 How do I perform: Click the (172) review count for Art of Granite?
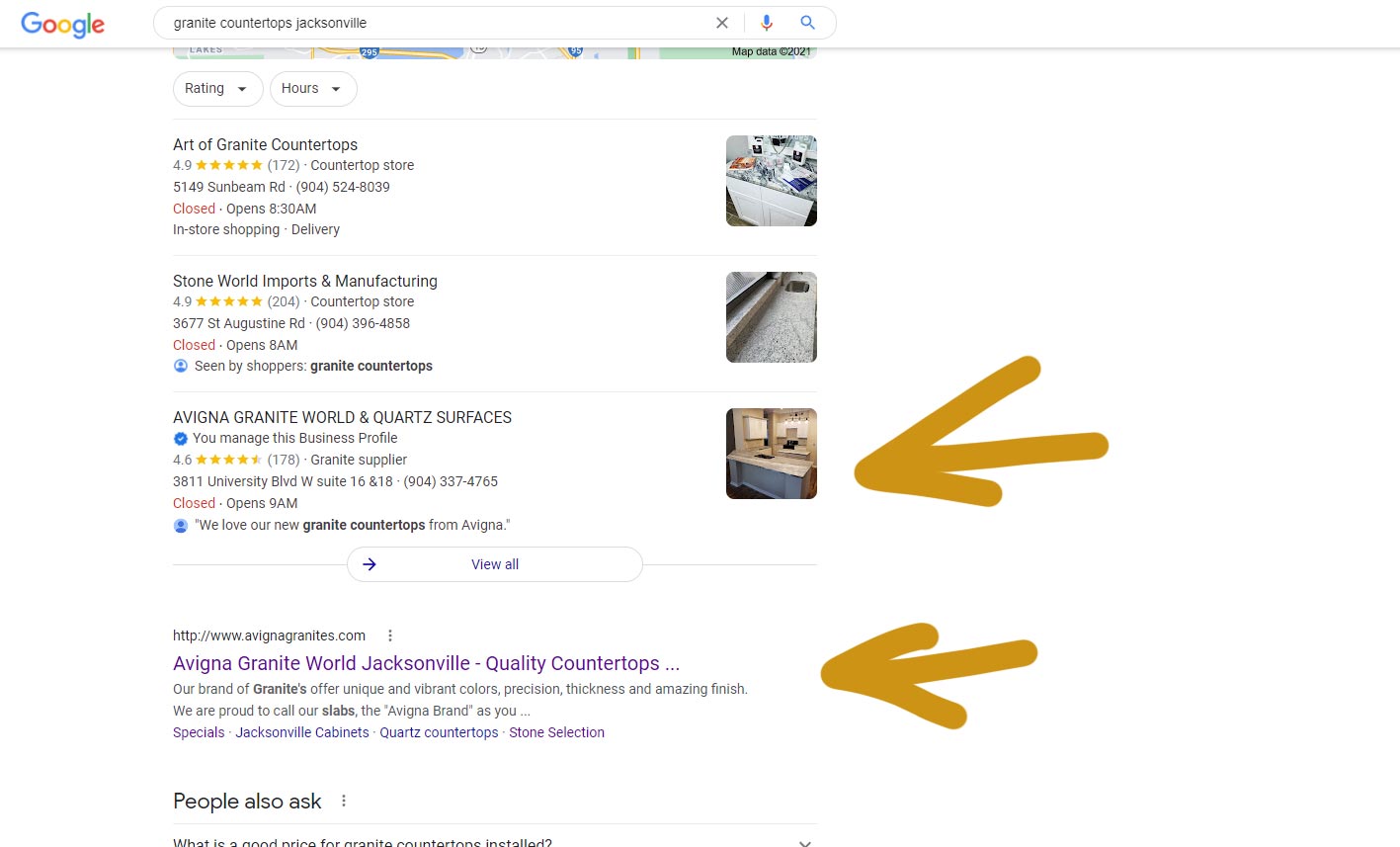click(284, 165)
